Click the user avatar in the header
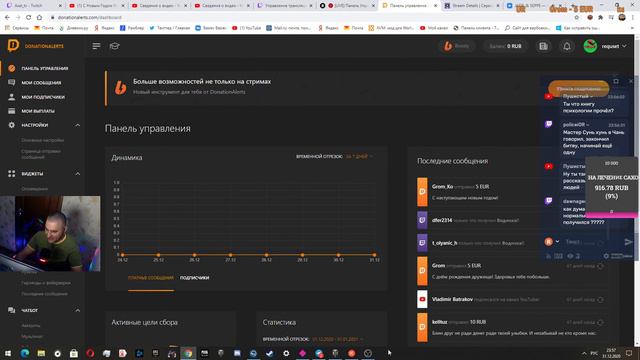The width and height of the screenshot is (640, 360). click(590, 46)
